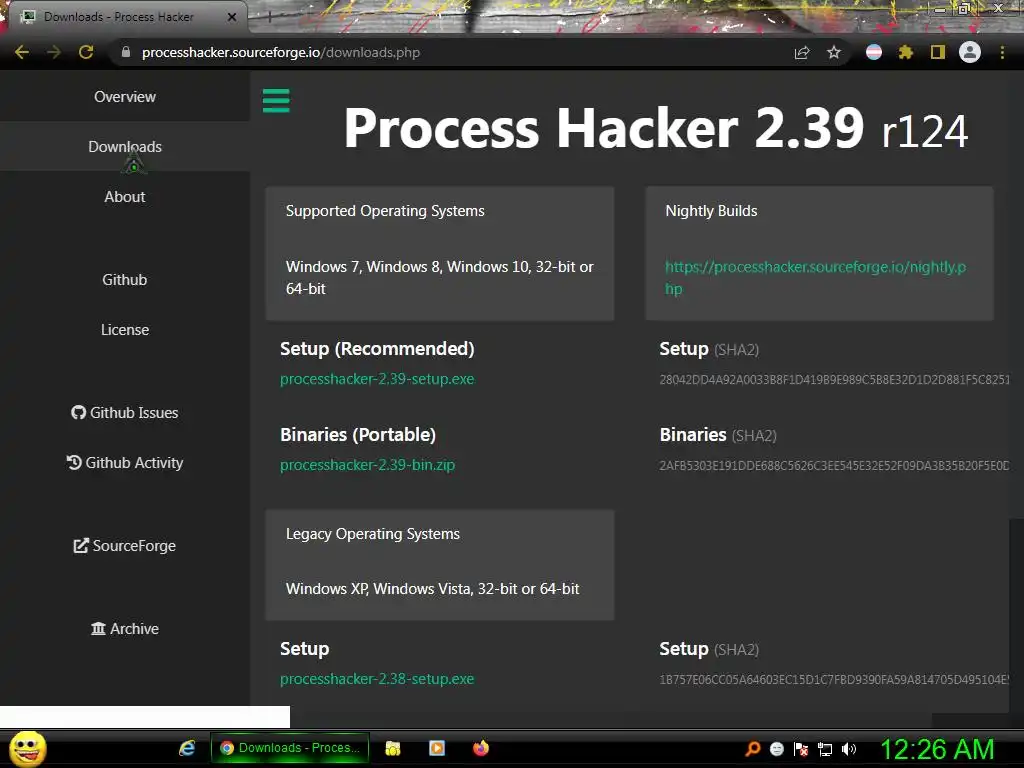Open the volume speaker tray icon
This screenshot has height=768, width=1024.
(x=849, y=749)
